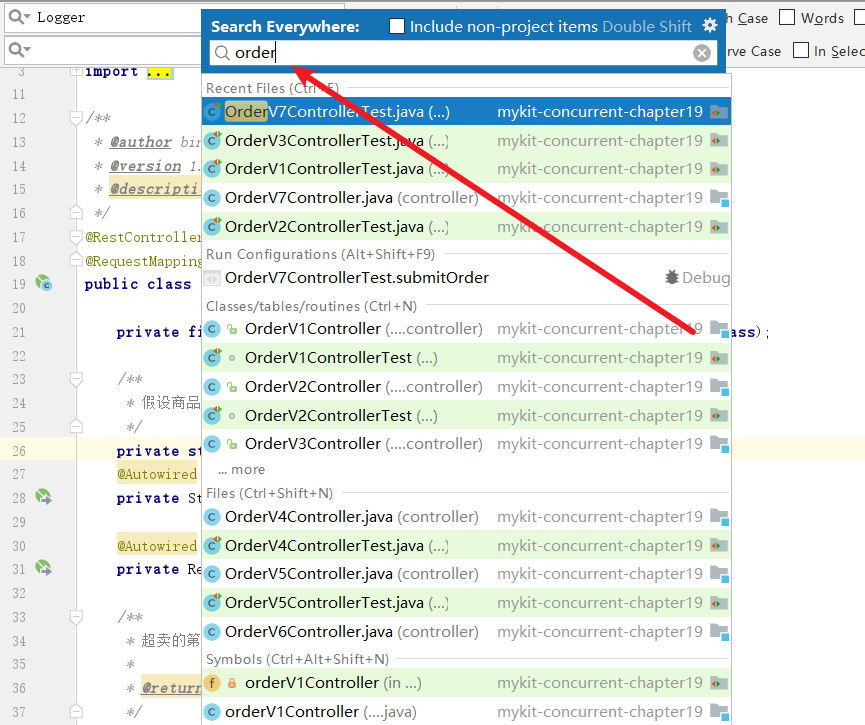This screenshot has width=865, height=725.
Task: Click run configuration icon beside submitOrder
Action: (212, 278)
